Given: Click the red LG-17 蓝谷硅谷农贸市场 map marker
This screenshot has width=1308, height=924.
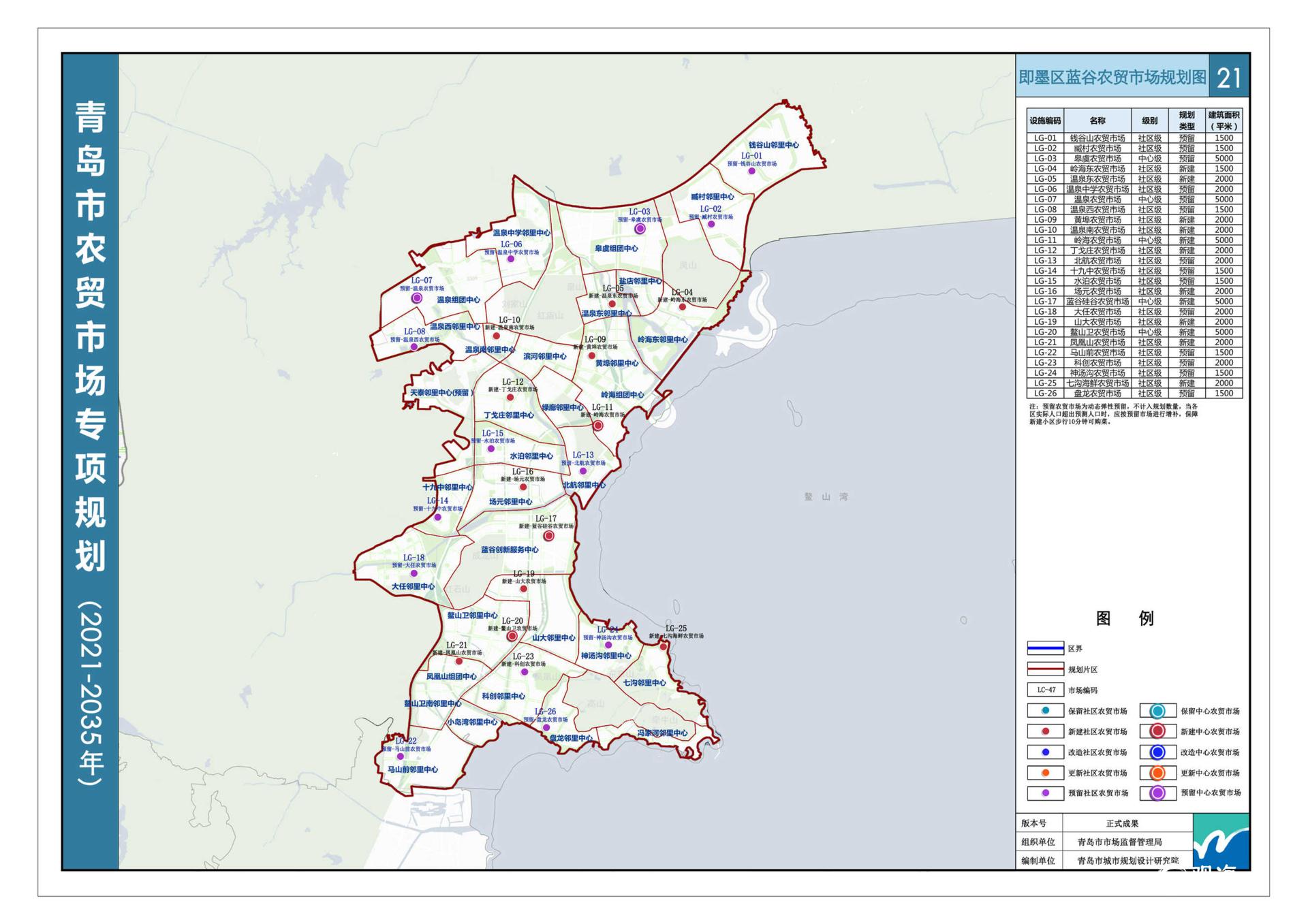Looking at the screenshot, I should (548, 537).
